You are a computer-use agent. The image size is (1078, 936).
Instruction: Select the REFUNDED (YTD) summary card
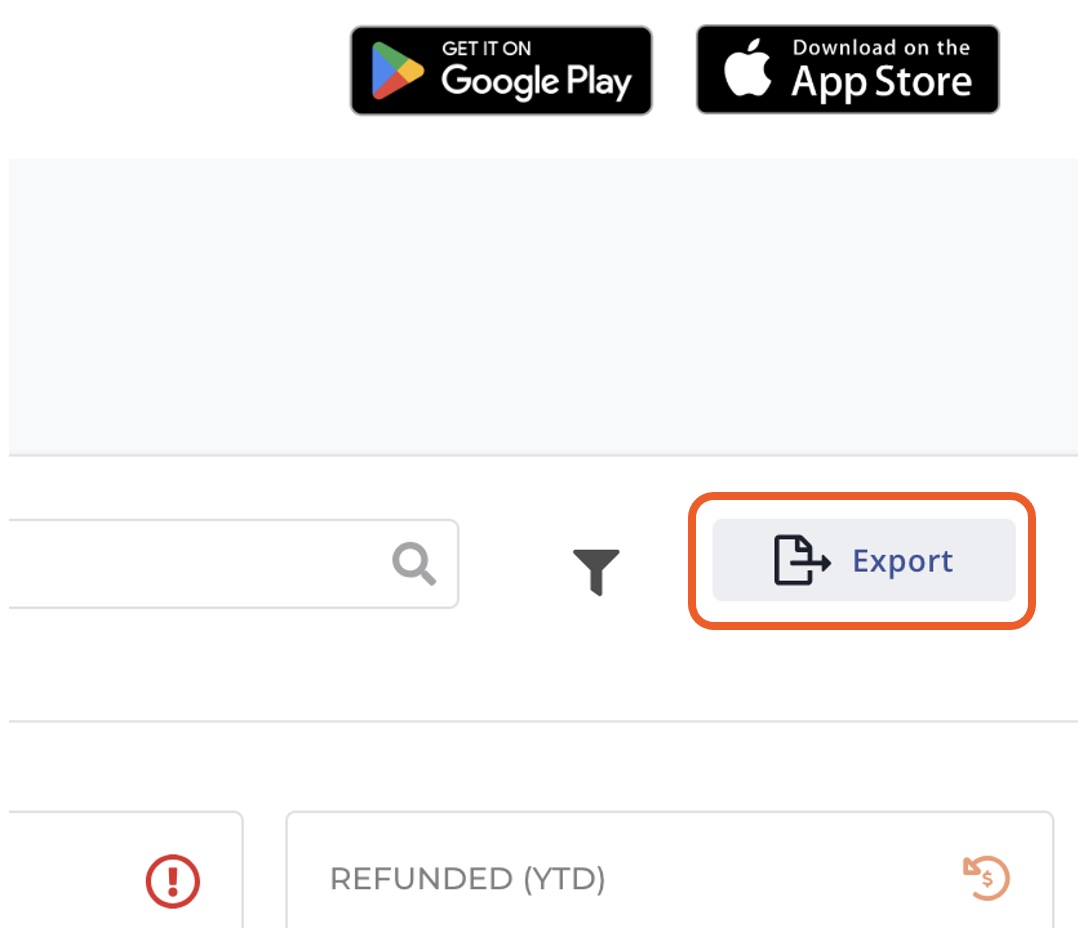[x=670, y=871]
